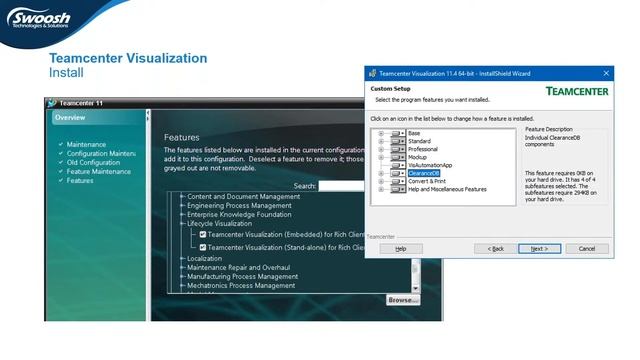Viewport: 640px width, 360px height.
Task: Toggle Teamcenter Visualization (Embedded) checkbox
Action: click(203, 234)
